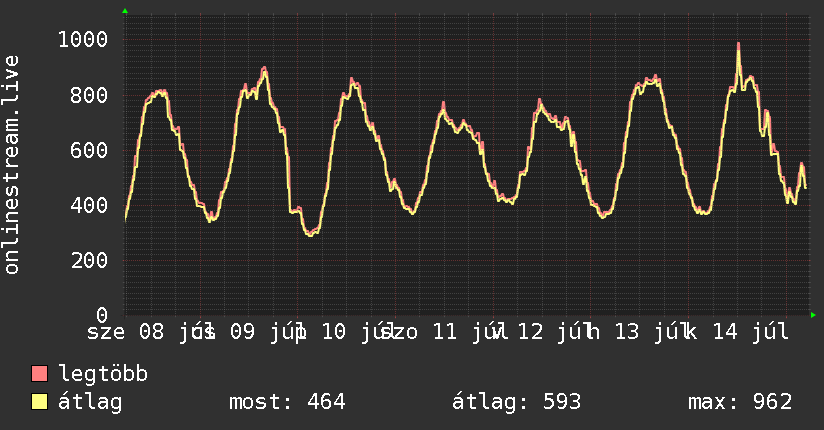Click the 600 y-axis label
Viewport: 824px width, 430px height.
coord(89,150)
